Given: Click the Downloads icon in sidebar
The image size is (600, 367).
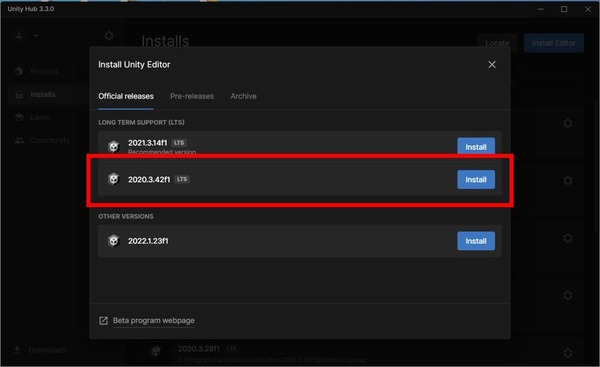Looking at the screenshot, I should click(17, 350).
